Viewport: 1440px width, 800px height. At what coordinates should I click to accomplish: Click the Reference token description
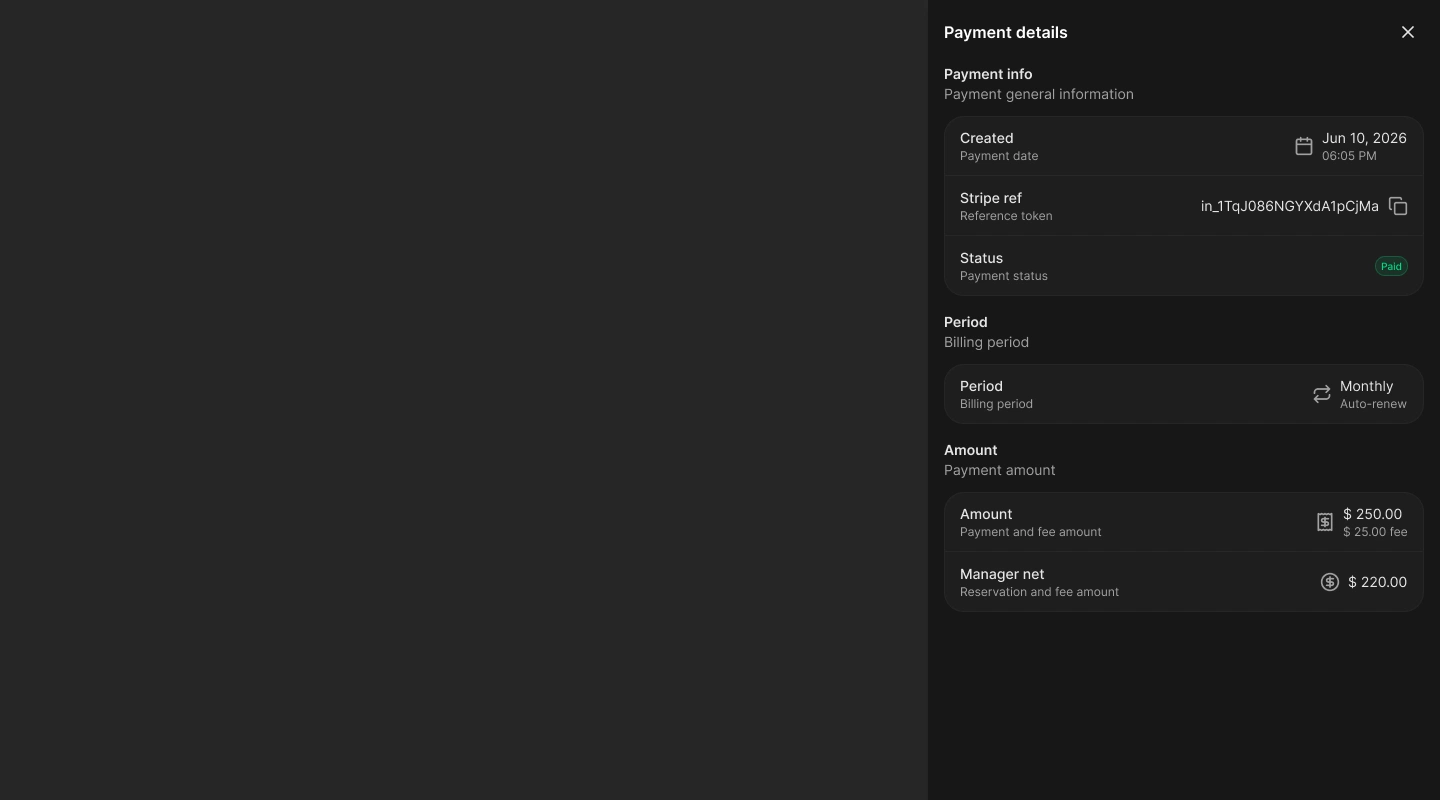(x=1006, y=216)
